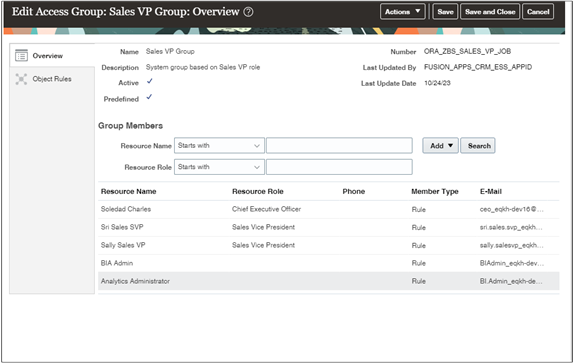Image resolution: width=574 pixels, height=363 pixels.
Task: Cancel editing the access group
Action: [538, 12]
